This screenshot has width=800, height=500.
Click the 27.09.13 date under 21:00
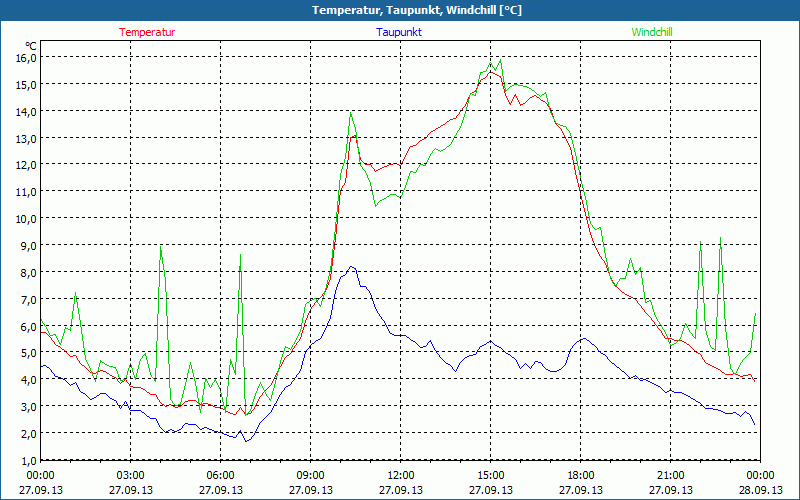click(670, 490)
